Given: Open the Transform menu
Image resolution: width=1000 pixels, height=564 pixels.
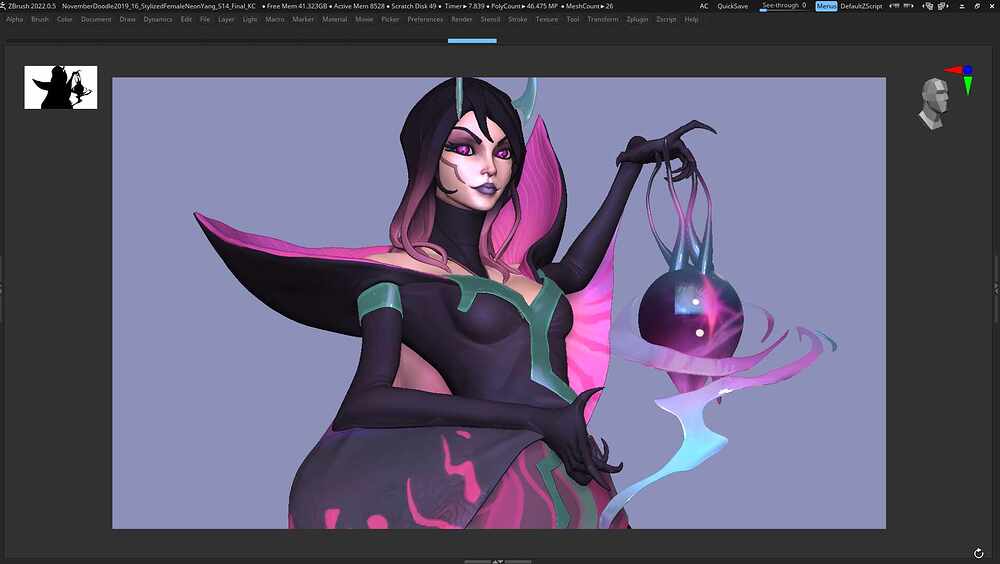Looking at the screenshot, I should pos(603,19).
